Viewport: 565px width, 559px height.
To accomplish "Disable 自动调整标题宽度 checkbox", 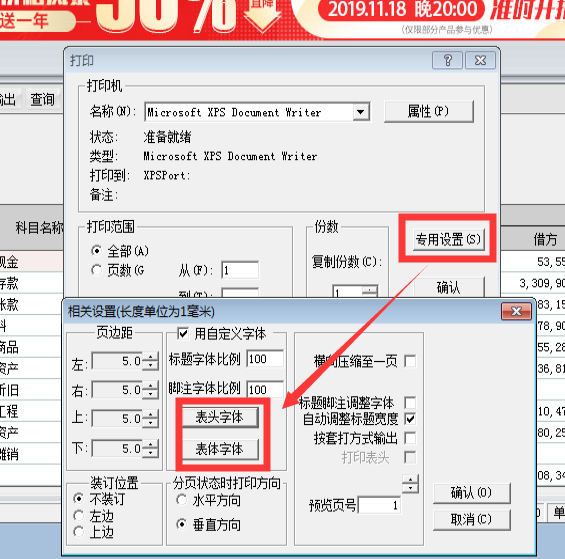I will pyautogui.click(x=410, y=419).
